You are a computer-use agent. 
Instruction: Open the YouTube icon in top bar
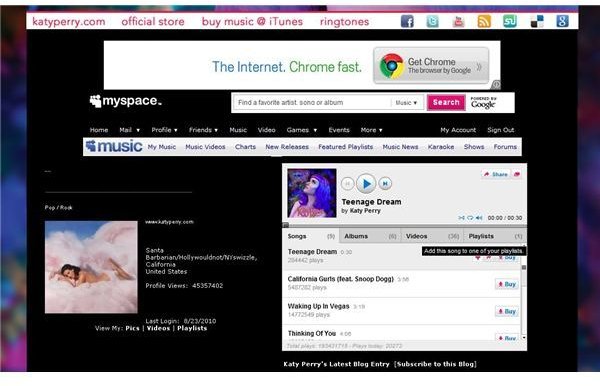(x=458, y=21)
